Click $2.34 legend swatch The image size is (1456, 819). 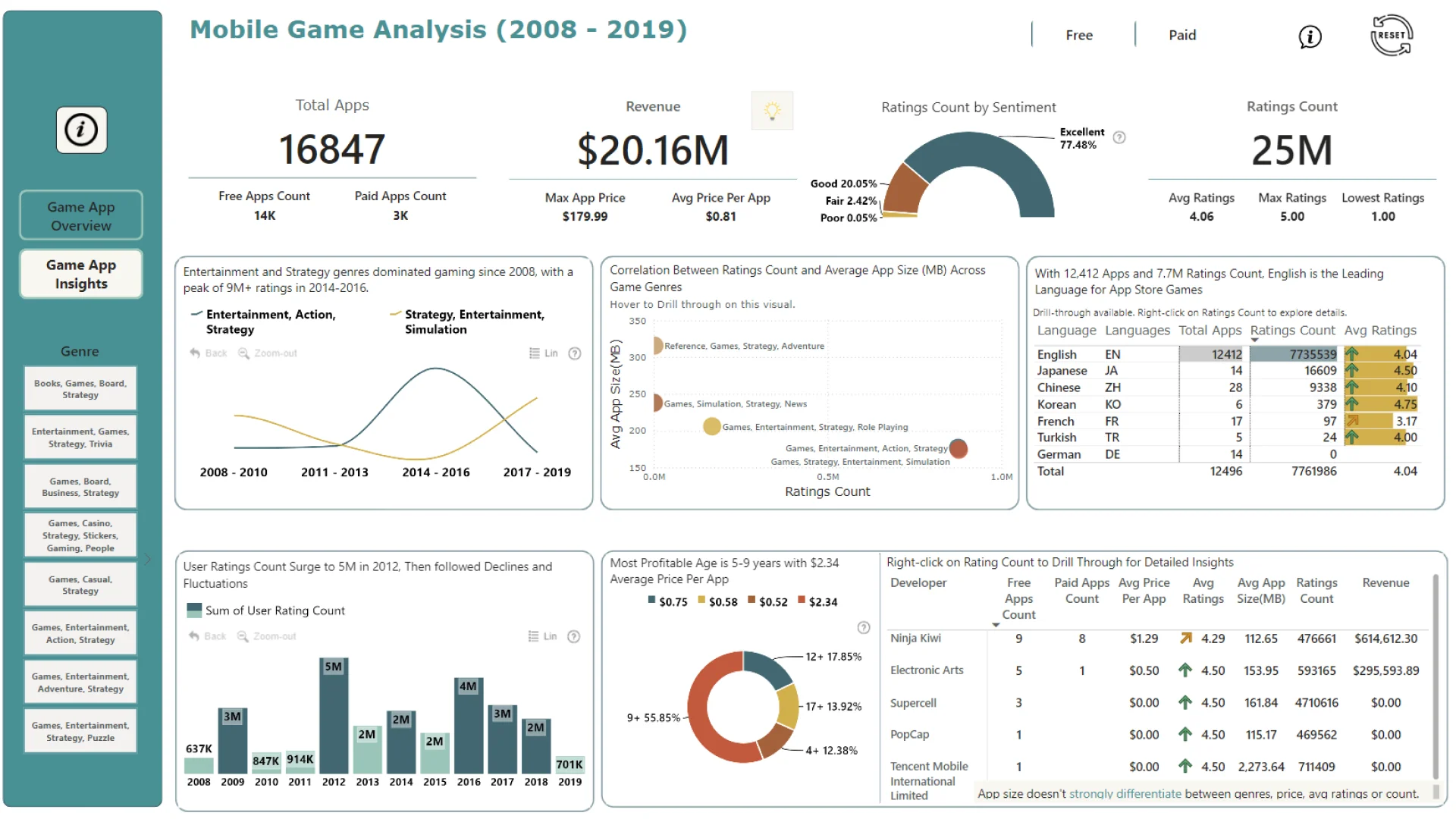pos(802,601)
